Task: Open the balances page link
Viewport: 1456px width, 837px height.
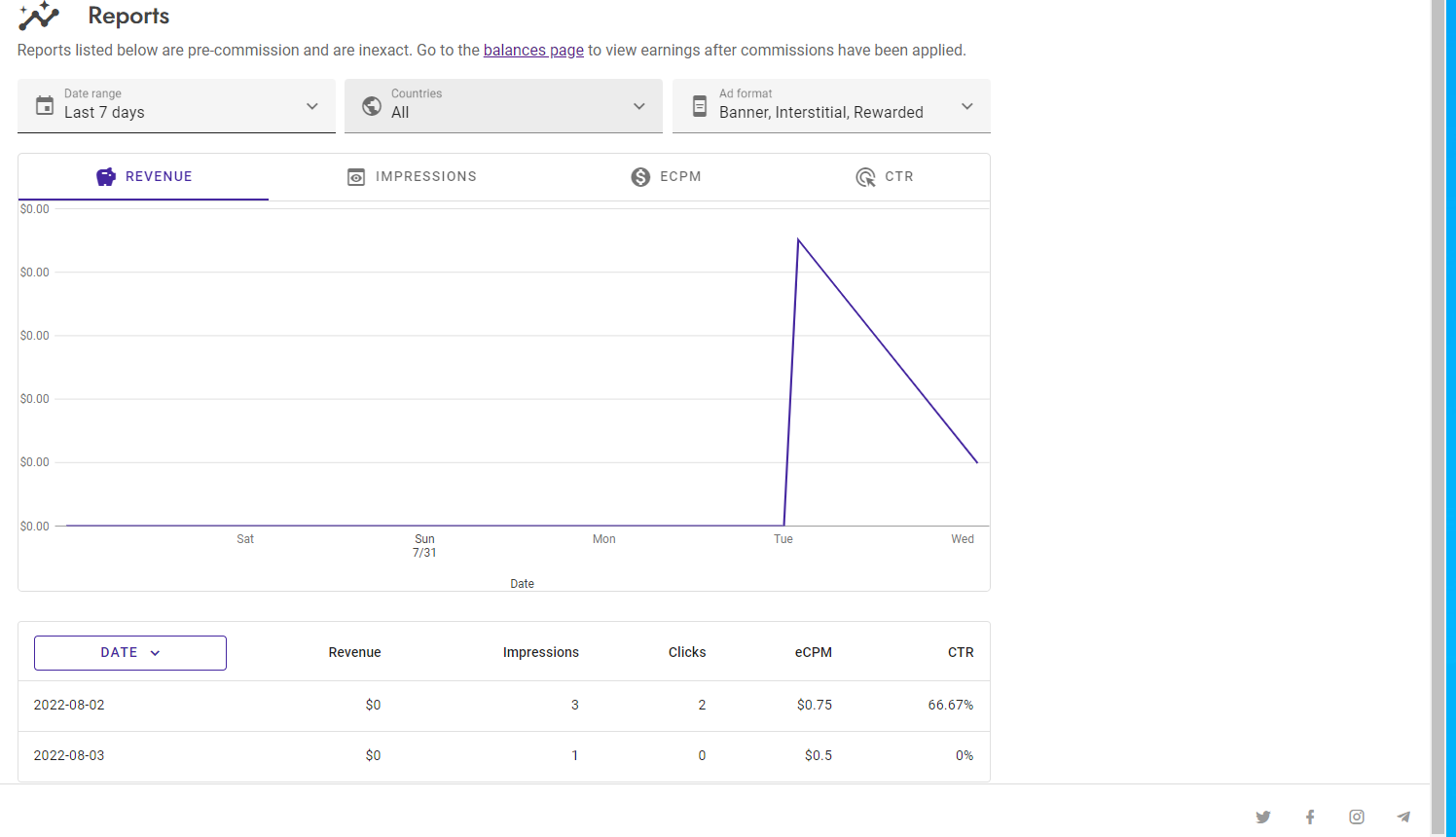Action: click(533, 51)
